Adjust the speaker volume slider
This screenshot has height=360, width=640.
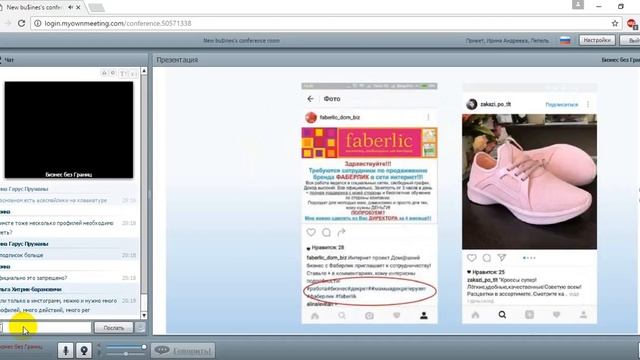(x=126, y=347)
